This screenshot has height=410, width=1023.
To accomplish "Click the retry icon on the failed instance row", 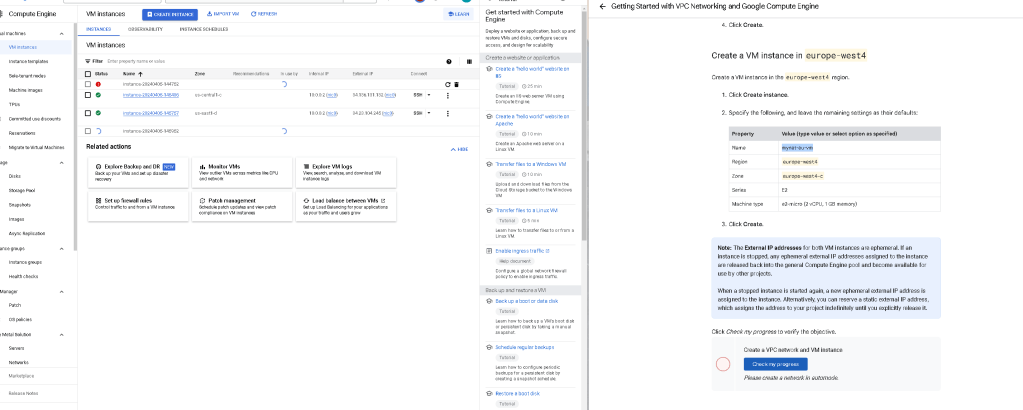I will (448, 84).
